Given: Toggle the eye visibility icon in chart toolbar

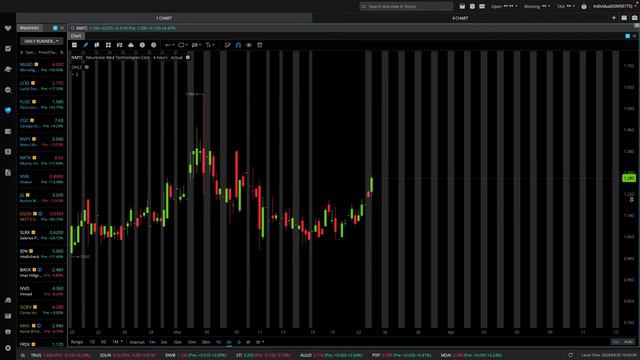Looking at the screenshot, I should 249,45.
